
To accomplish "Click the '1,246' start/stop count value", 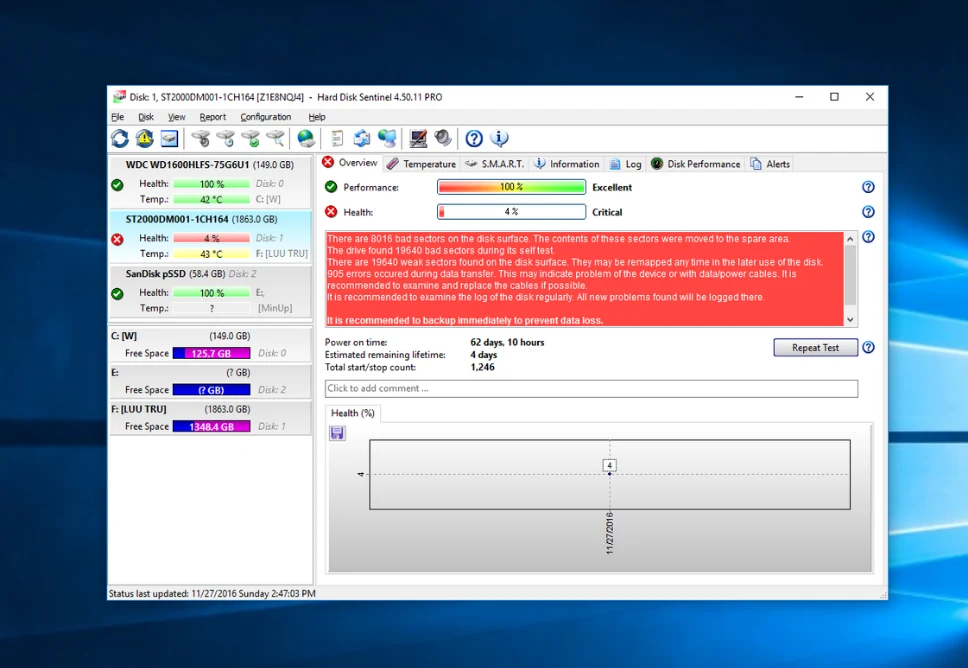I will click(482, 367).
